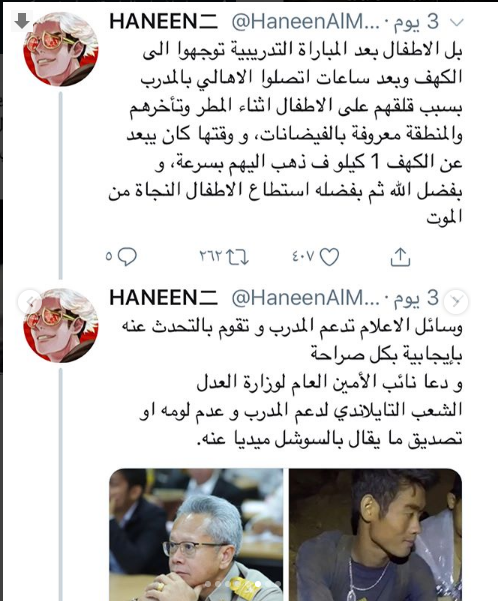The height and width of the screenshot is (601, 498).
Task: Like the first tweet with heart icon
Action: [329, 256]
